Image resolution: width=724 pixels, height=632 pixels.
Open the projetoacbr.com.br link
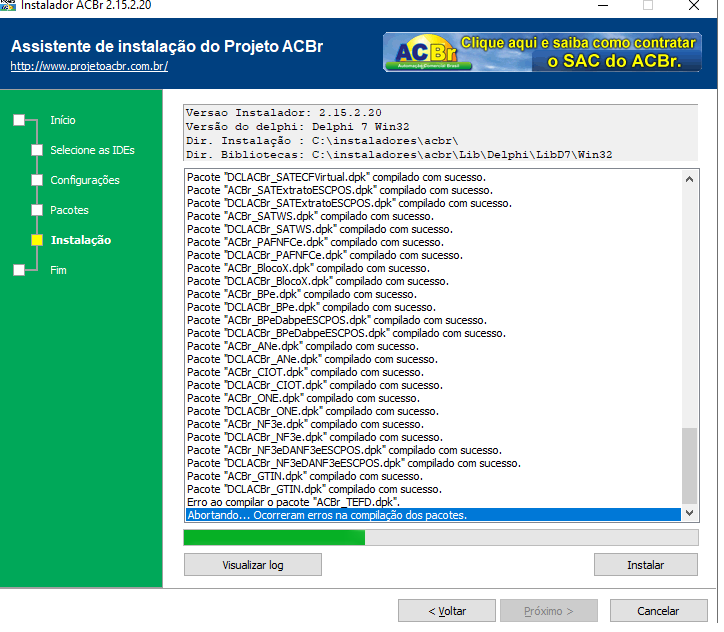(x=89, y=66)
